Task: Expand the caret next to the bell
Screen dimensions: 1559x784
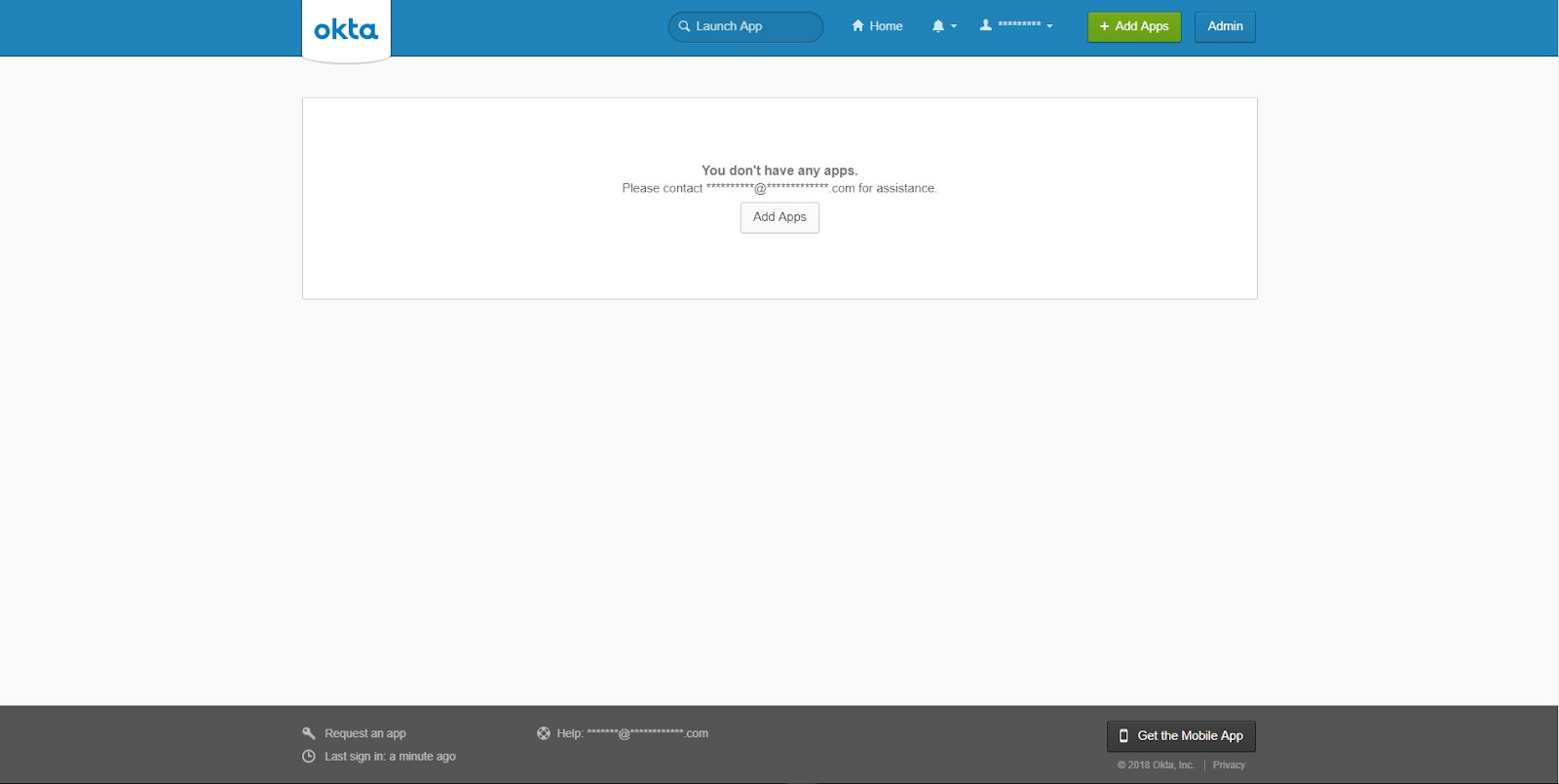Action: pos(954,26)
